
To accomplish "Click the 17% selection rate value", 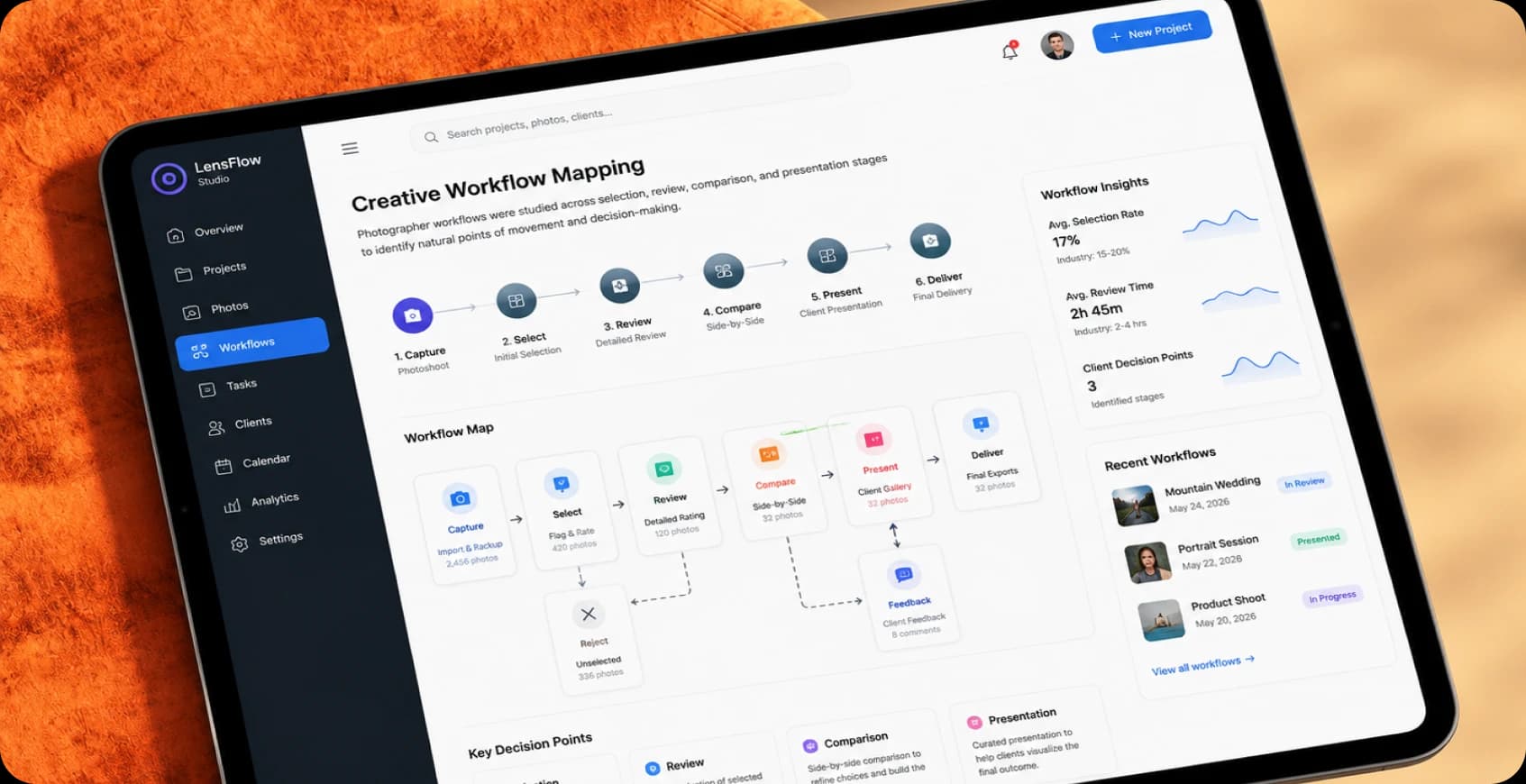I will (x=1065, y=242).
